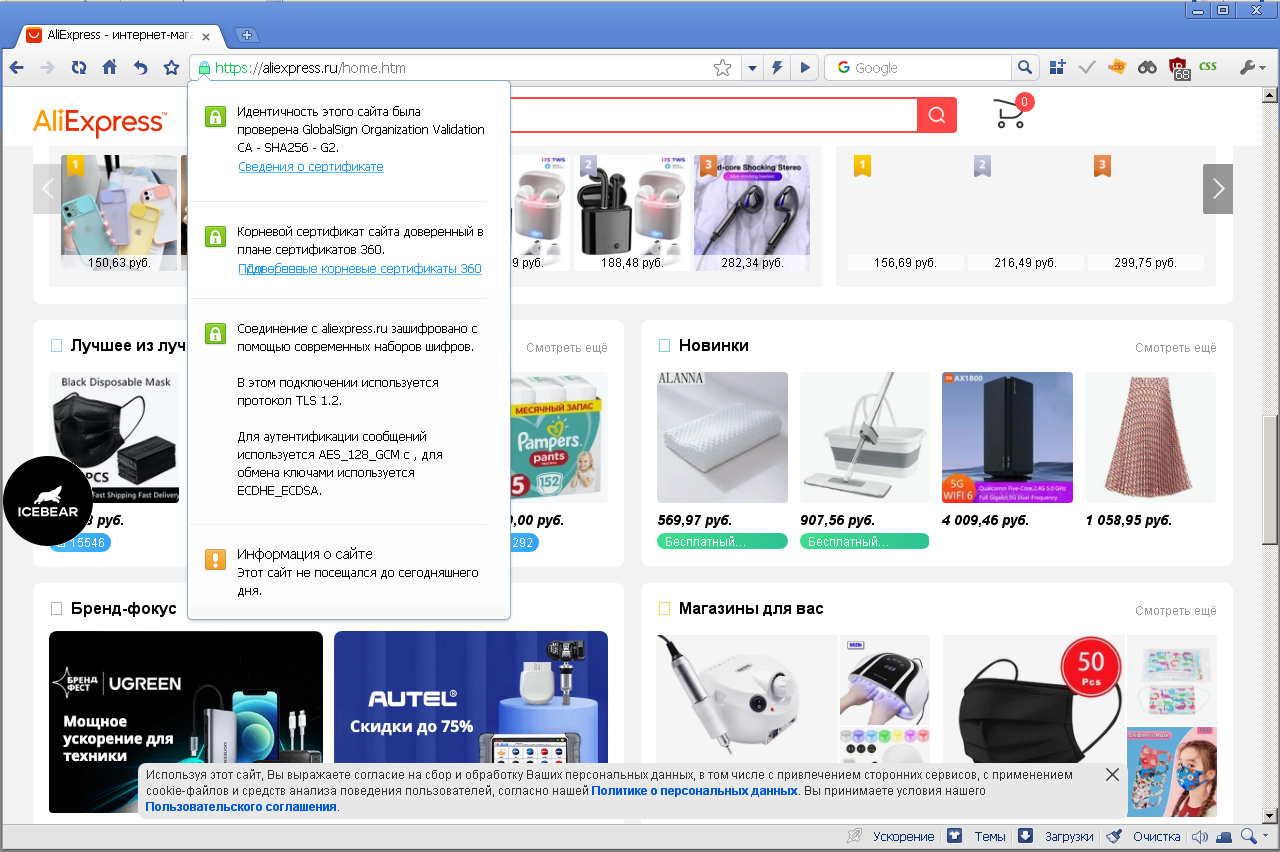The height and width of the screenshot is (852, 1280).
Task: Open the 'Сведения о сертификате' link
Action: (311, 166)
